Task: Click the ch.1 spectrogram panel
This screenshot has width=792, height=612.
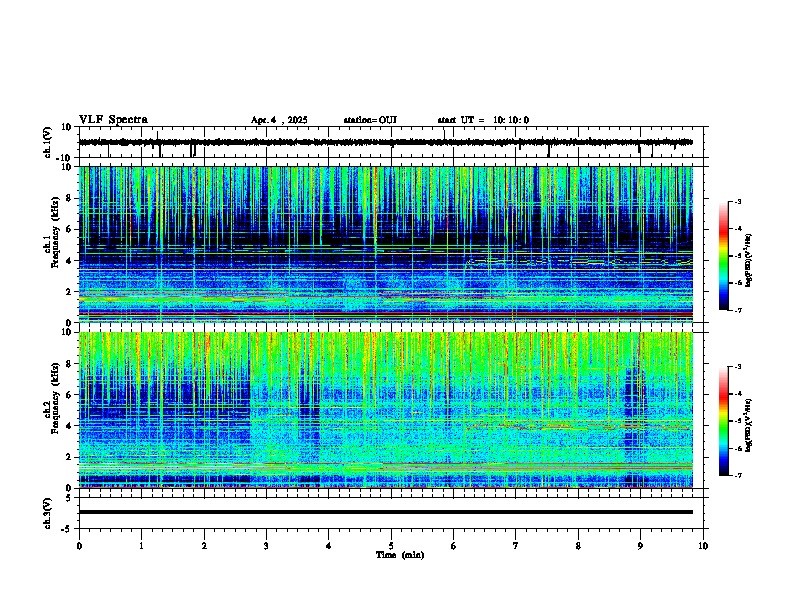Action: (385, 244)
